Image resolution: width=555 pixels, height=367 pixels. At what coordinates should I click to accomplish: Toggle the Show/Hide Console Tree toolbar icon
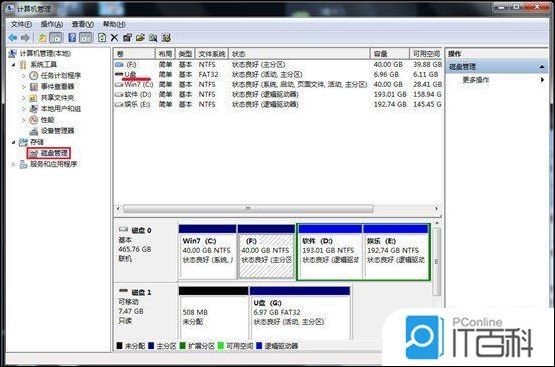tap(56, 38)
